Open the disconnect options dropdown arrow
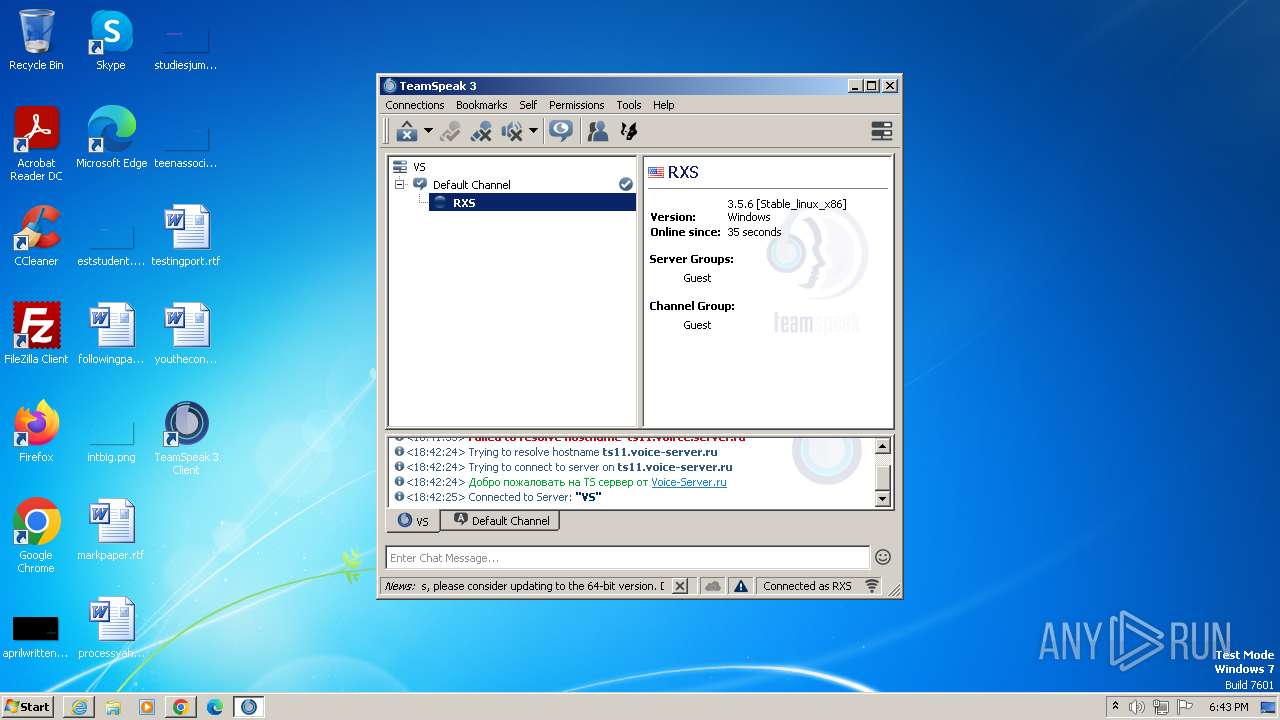The height and width of the screenshot is (720, 1280). 428,131
